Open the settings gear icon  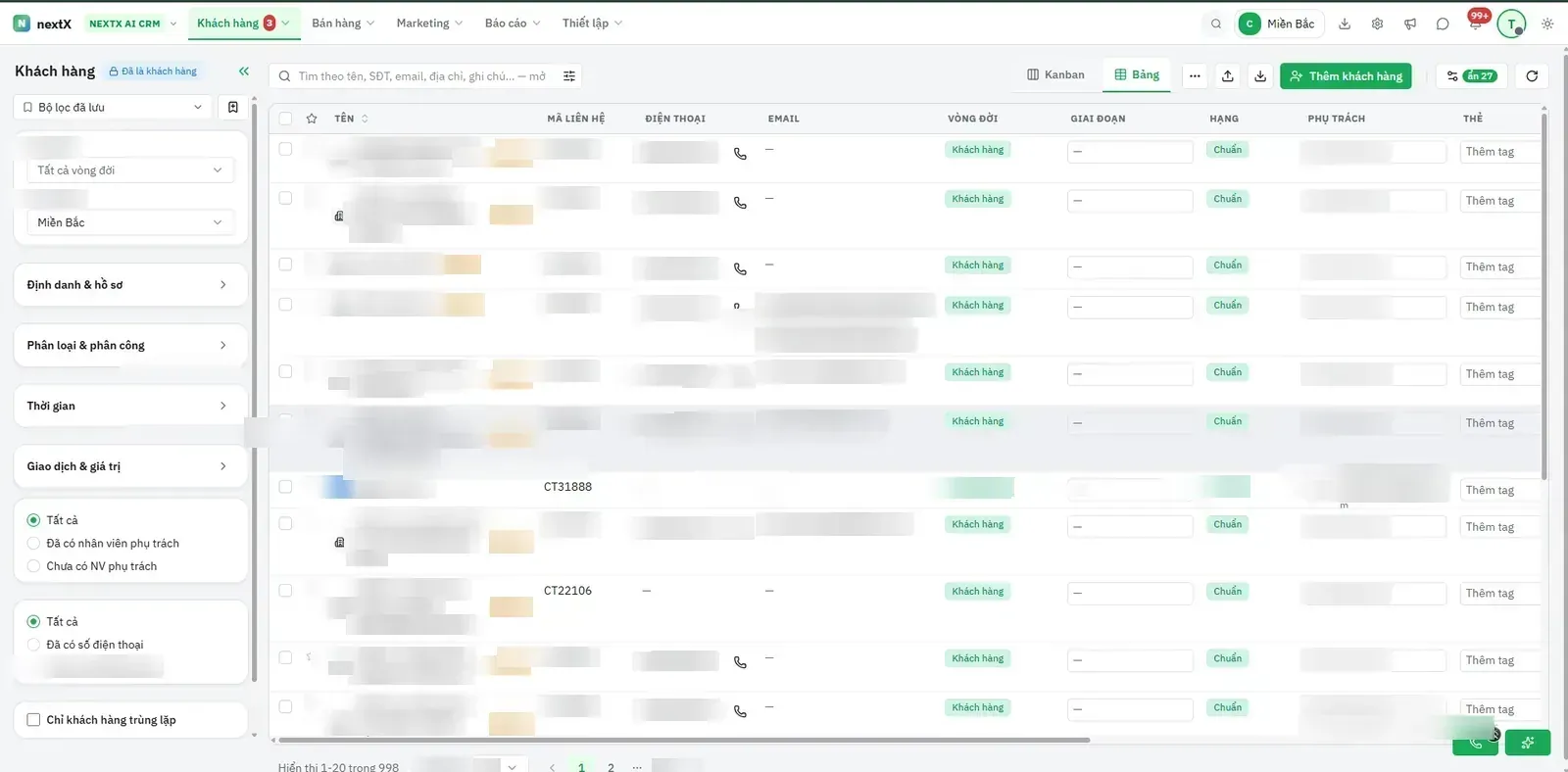(1377, 24)
